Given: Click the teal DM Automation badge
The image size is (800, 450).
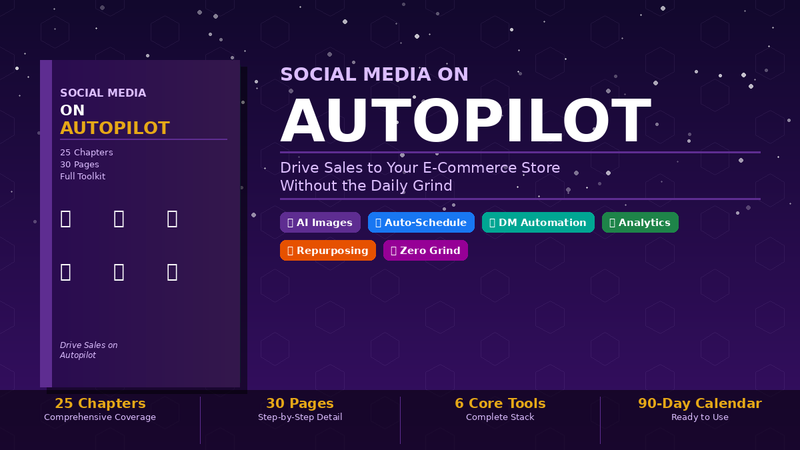Looking at the screenshot, I should (x=538, y=222).
